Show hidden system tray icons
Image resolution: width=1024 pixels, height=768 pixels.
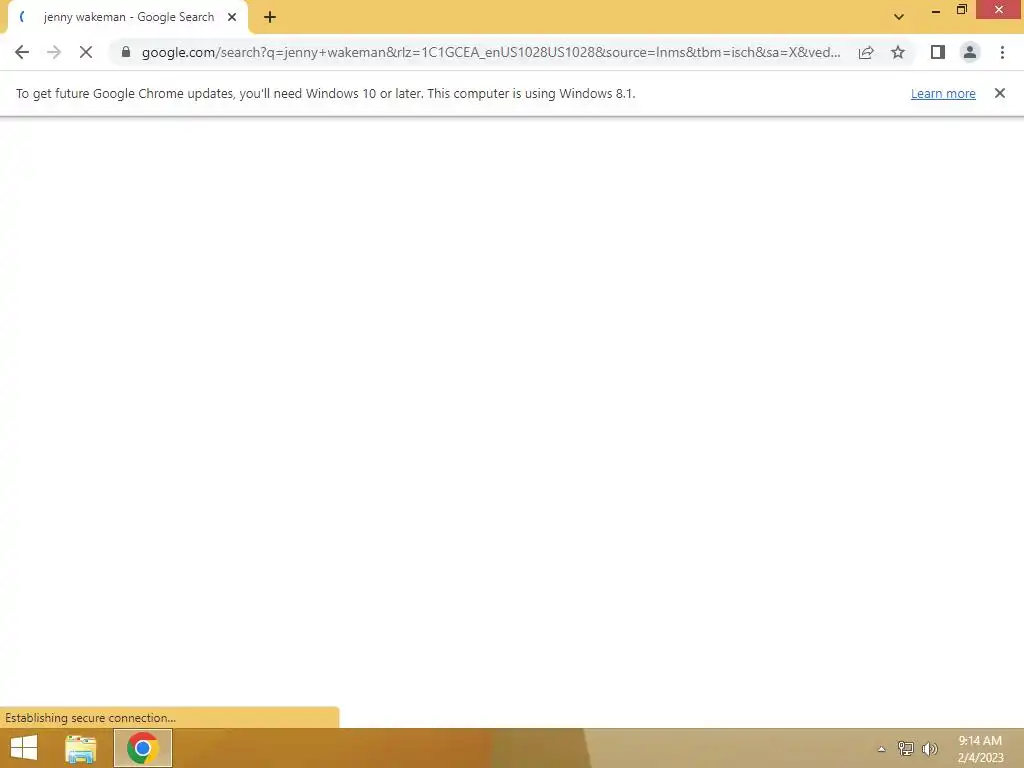coord(881,749)
